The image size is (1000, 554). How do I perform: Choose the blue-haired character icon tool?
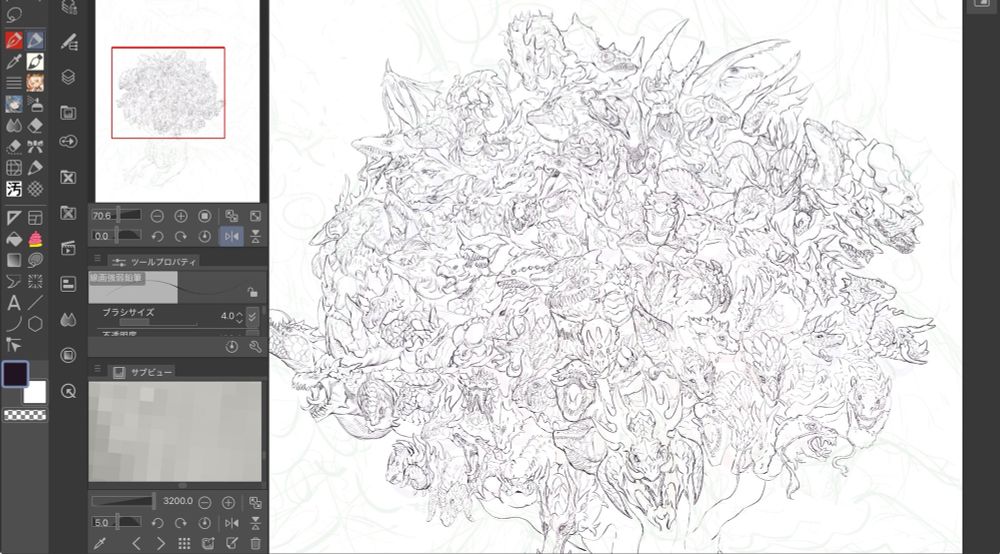[x=13, y=104]
